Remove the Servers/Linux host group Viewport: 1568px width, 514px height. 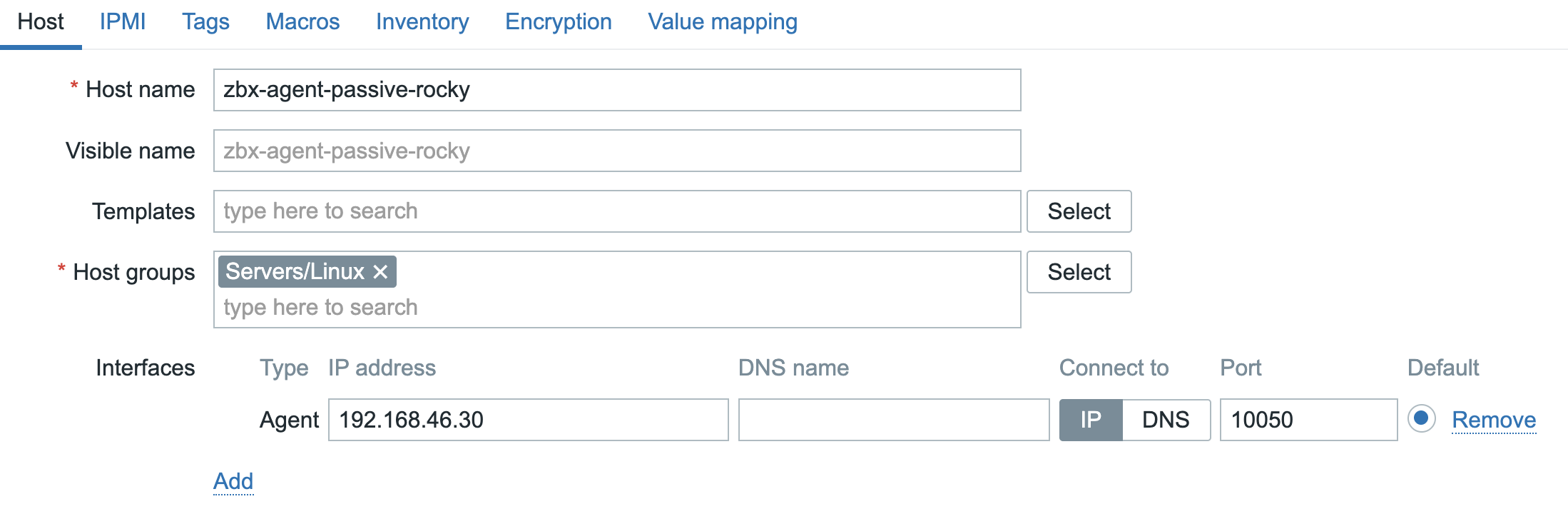click(380, 271)
